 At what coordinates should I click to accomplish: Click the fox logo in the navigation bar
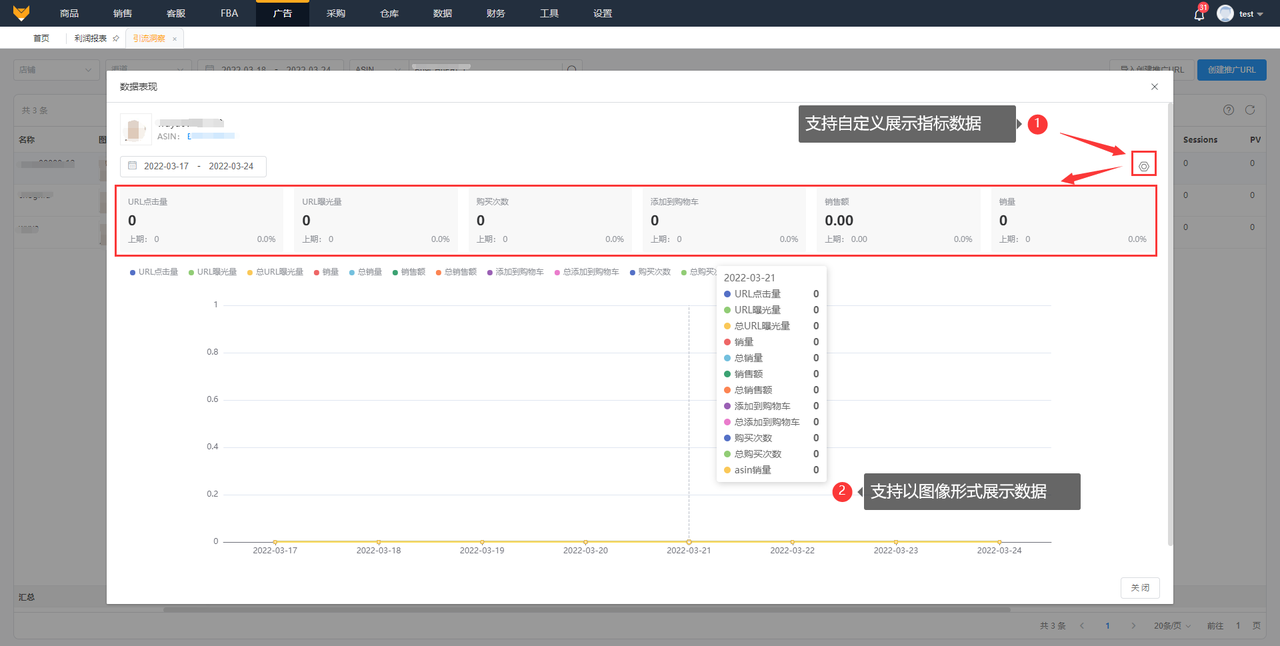(21, 13)
